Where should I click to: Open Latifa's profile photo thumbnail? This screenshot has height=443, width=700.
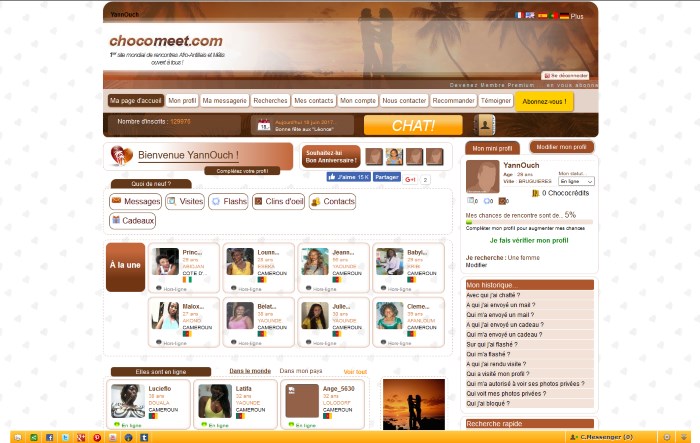click(215, 401)
